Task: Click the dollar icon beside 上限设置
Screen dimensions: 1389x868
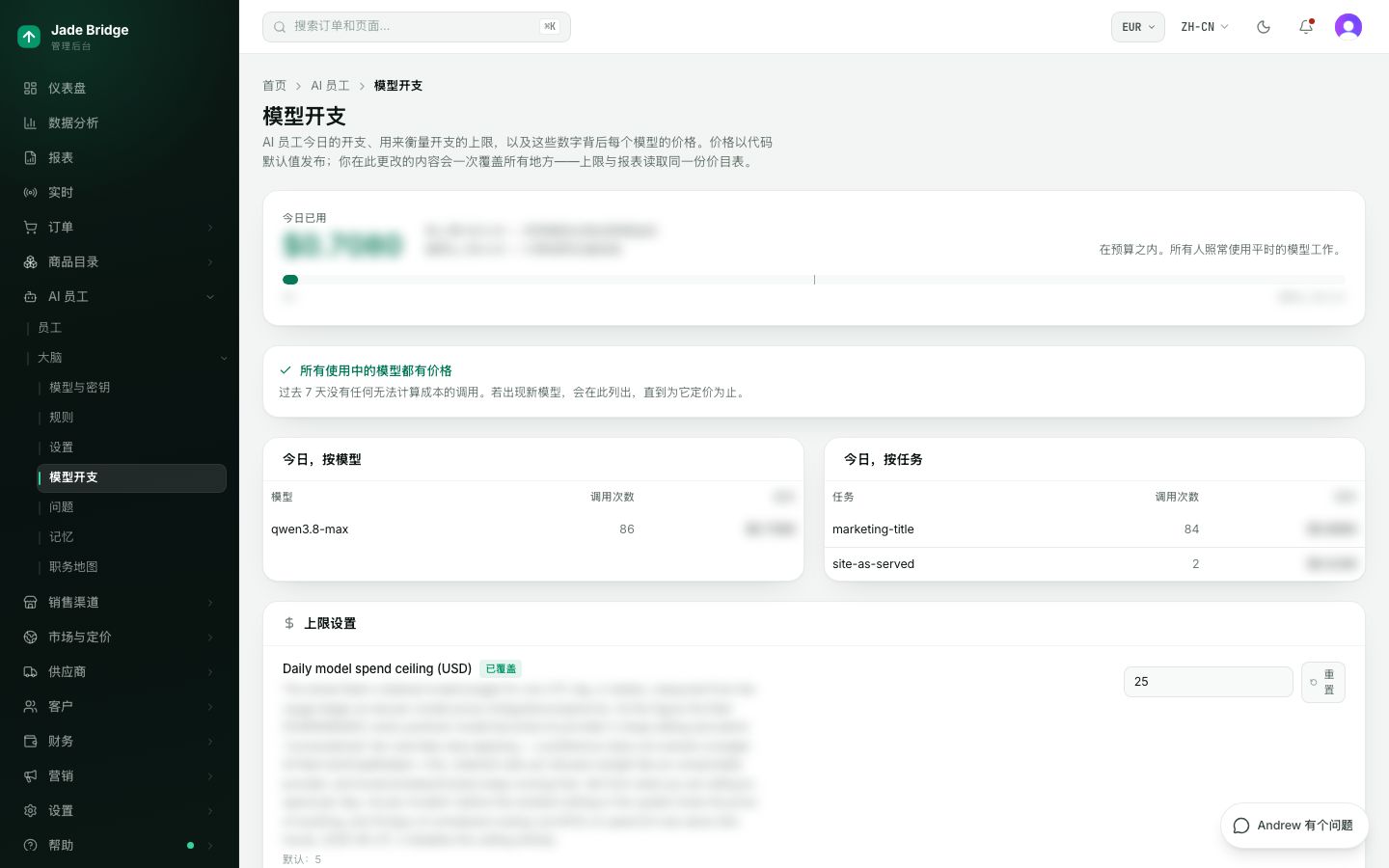Action: click(289, 623)
